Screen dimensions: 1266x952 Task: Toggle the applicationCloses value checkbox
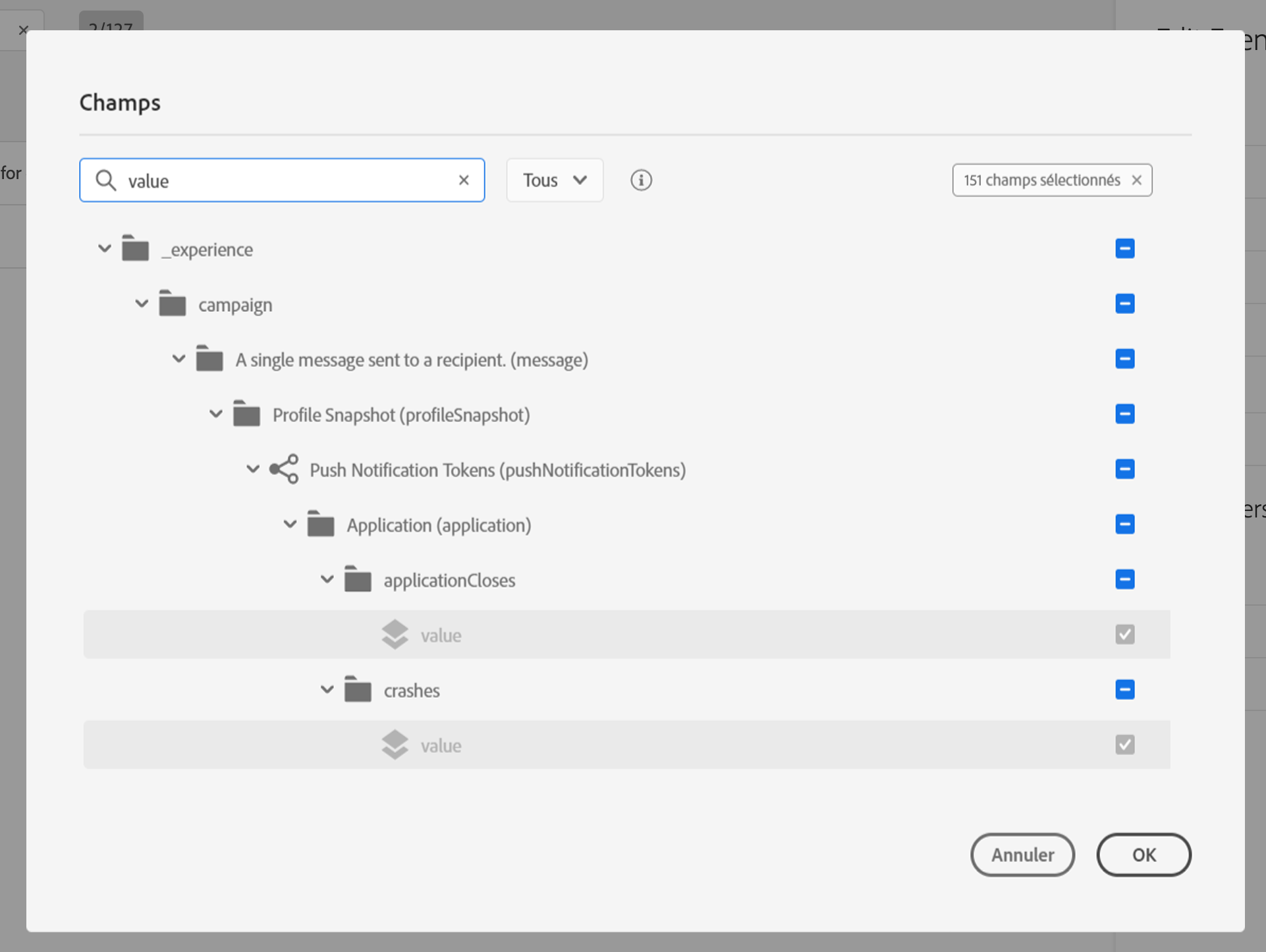pyautogui.click(x=1124, y=635)
